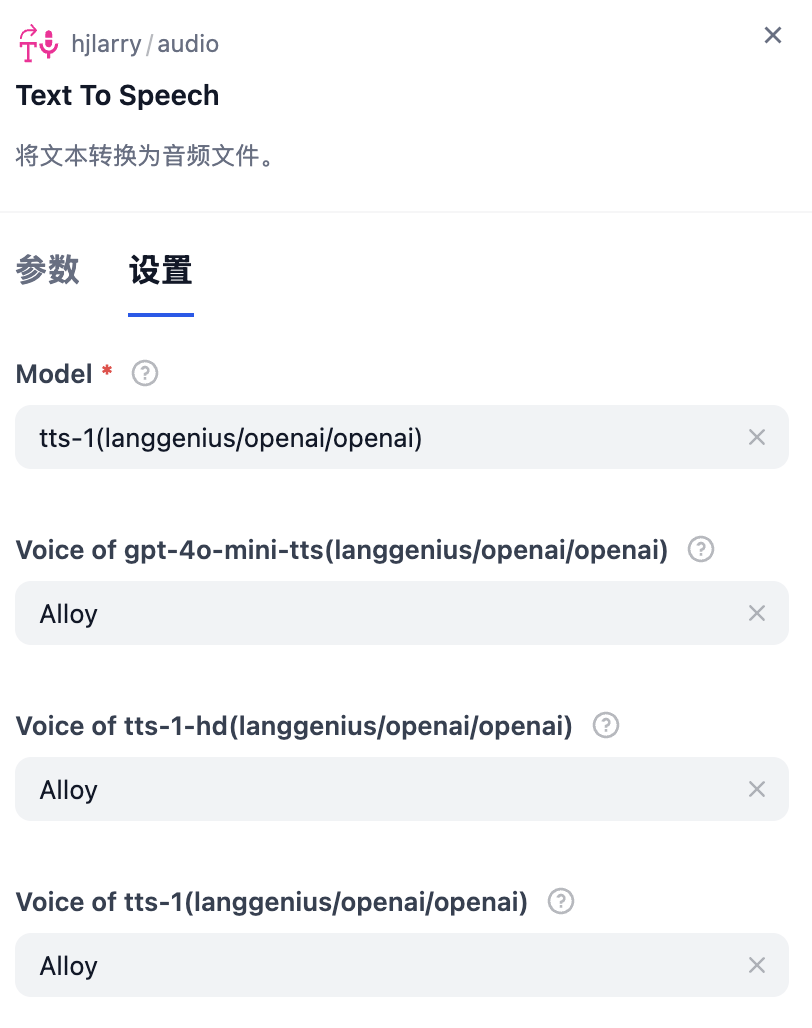Viewport: 812px width, 1028px height.
Task: Open the voice dropdown for tts-1
Action: click(x=380, y=965)
